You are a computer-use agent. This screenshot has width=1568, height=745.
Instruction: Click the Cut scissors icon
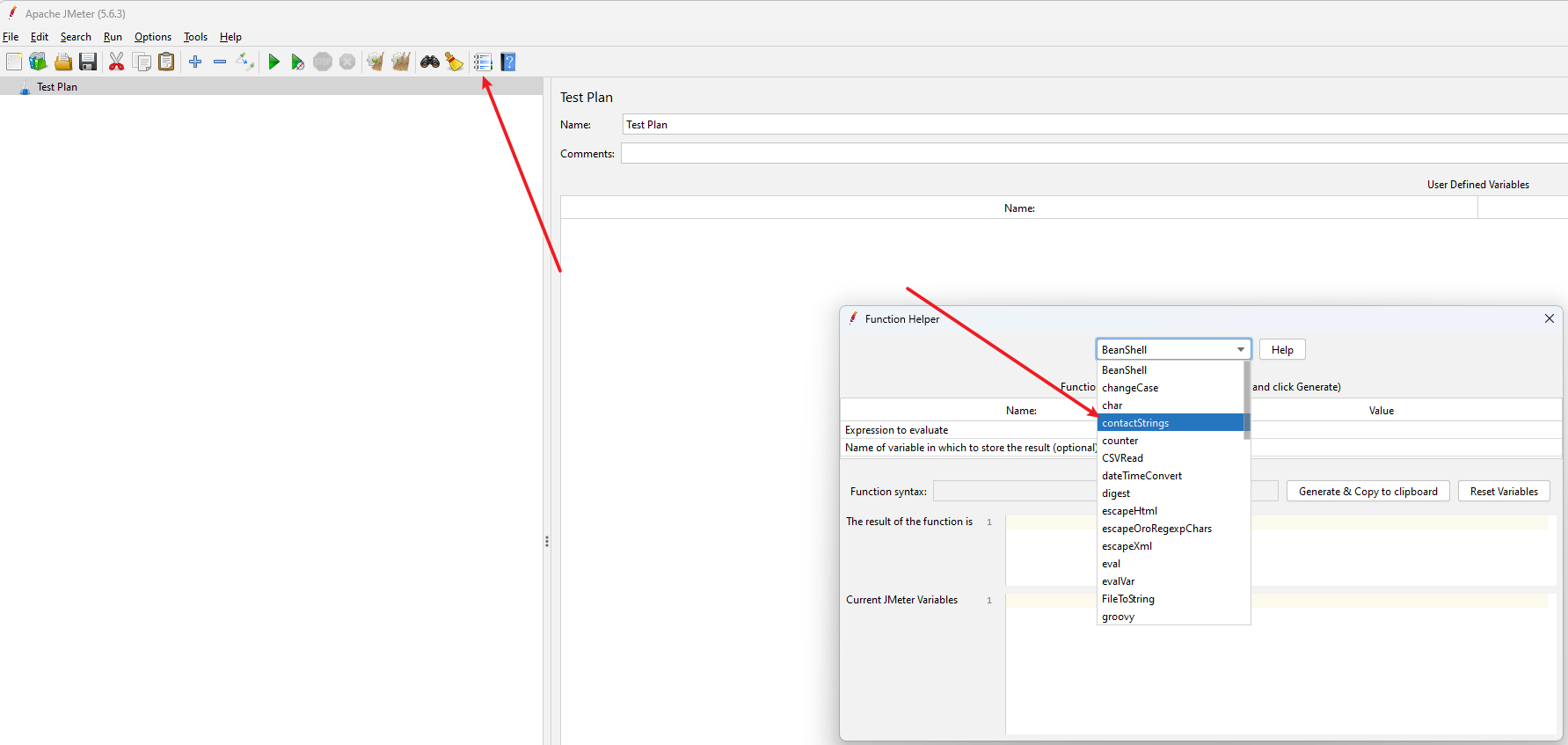(116, 62)
